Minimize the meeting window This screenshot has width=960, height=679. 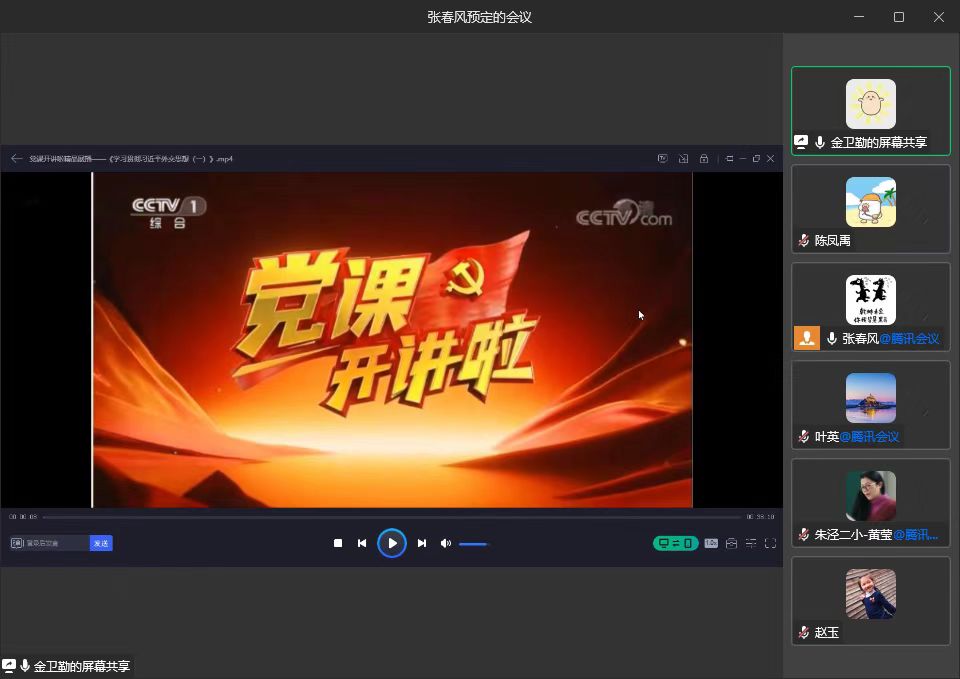pyautogui.click(x=859, y=17)
